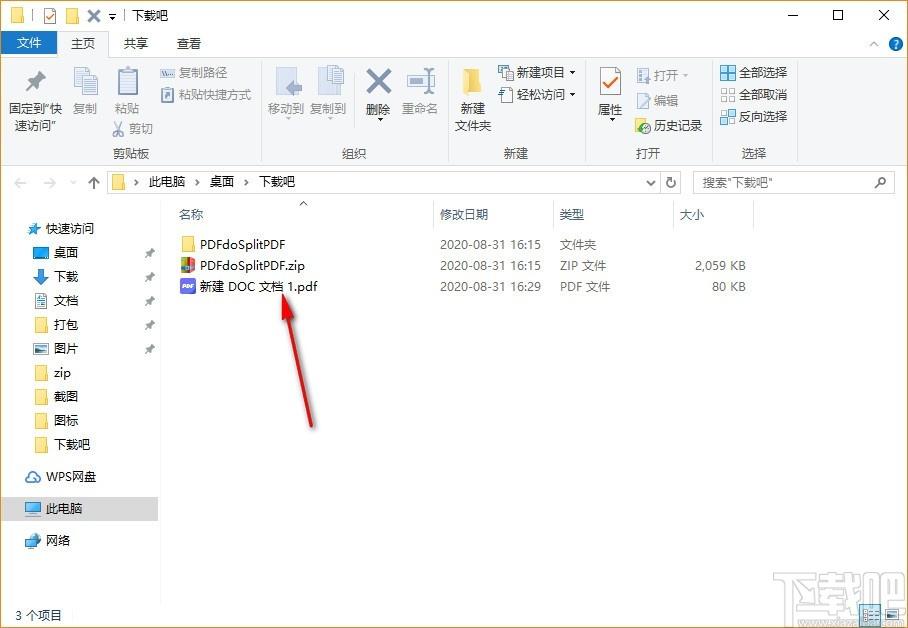Switch to the View (查看) tab
This screenshot has width=908, height=628.
click(189, 43)
